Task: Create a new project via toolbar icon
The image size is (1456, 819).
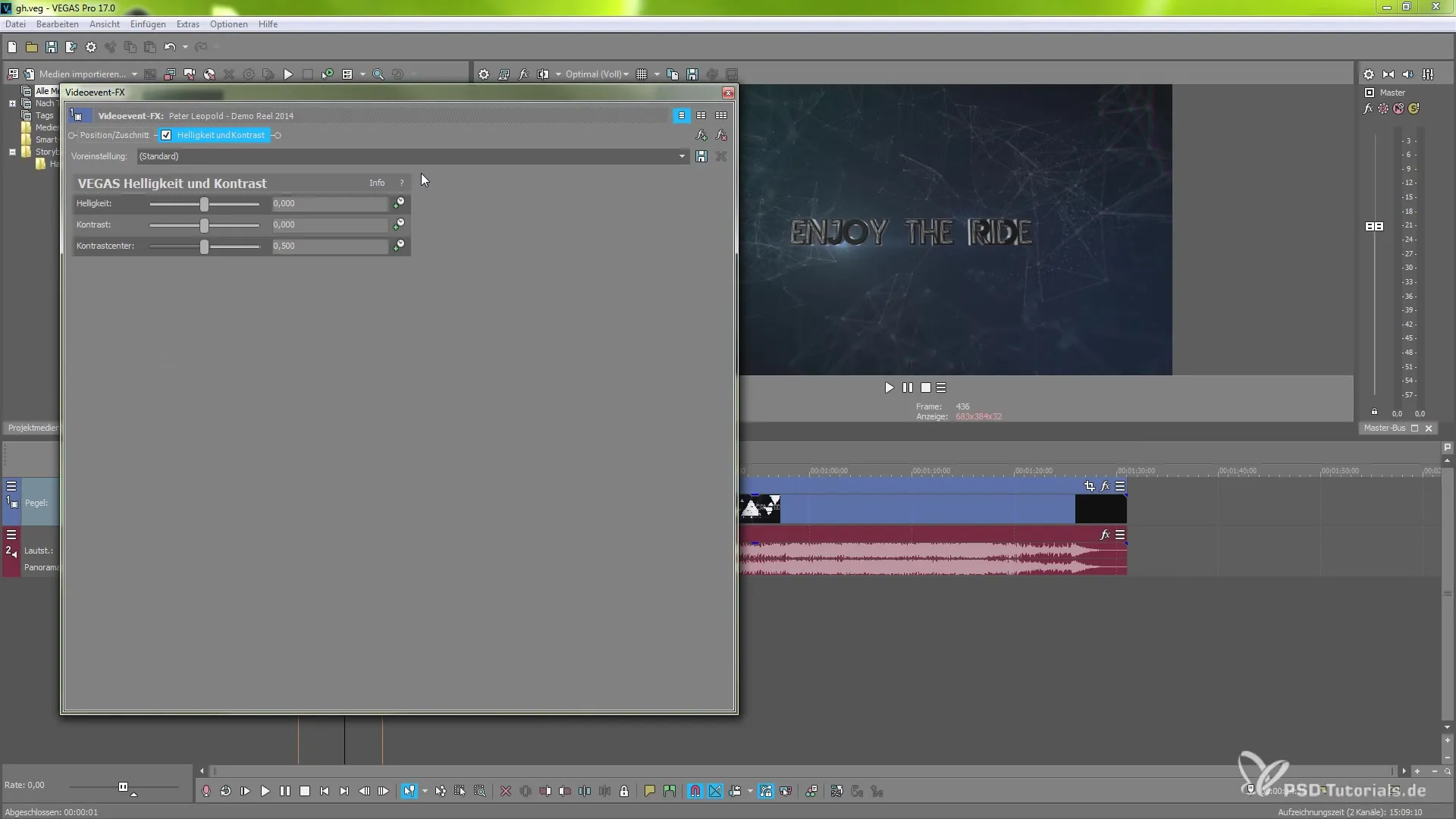Action: [x=12, y=47]
